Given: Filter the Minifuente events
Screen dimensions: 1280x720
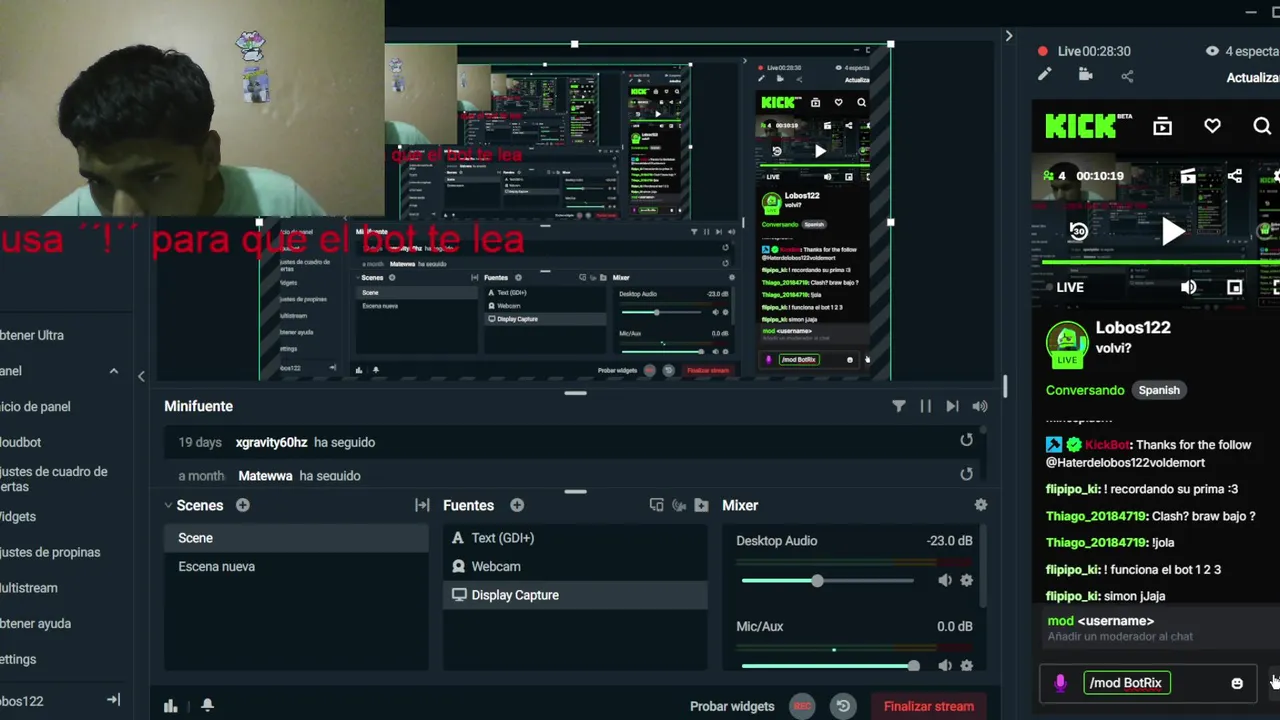Looking at the screenshot, I should click(899, 406).
